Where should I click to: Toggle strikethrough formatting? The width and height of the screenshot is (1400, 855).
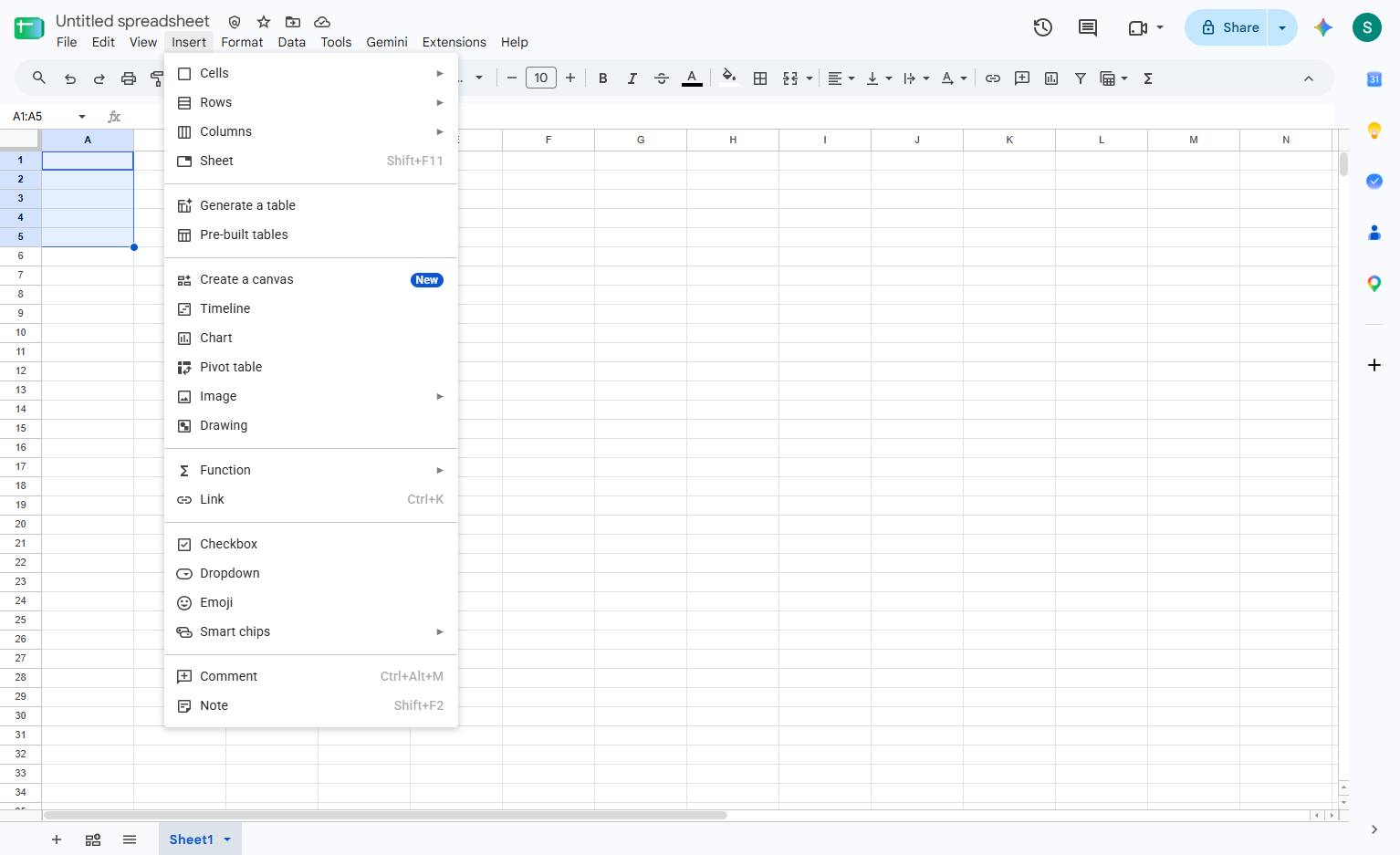tap(662, 78)
